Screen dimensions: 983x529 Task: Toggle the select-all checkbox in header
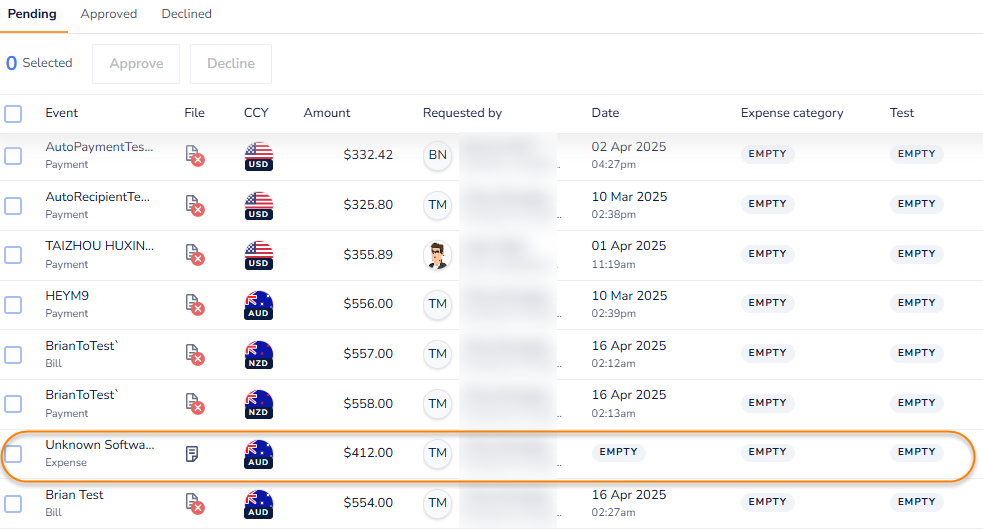(13, 113)
